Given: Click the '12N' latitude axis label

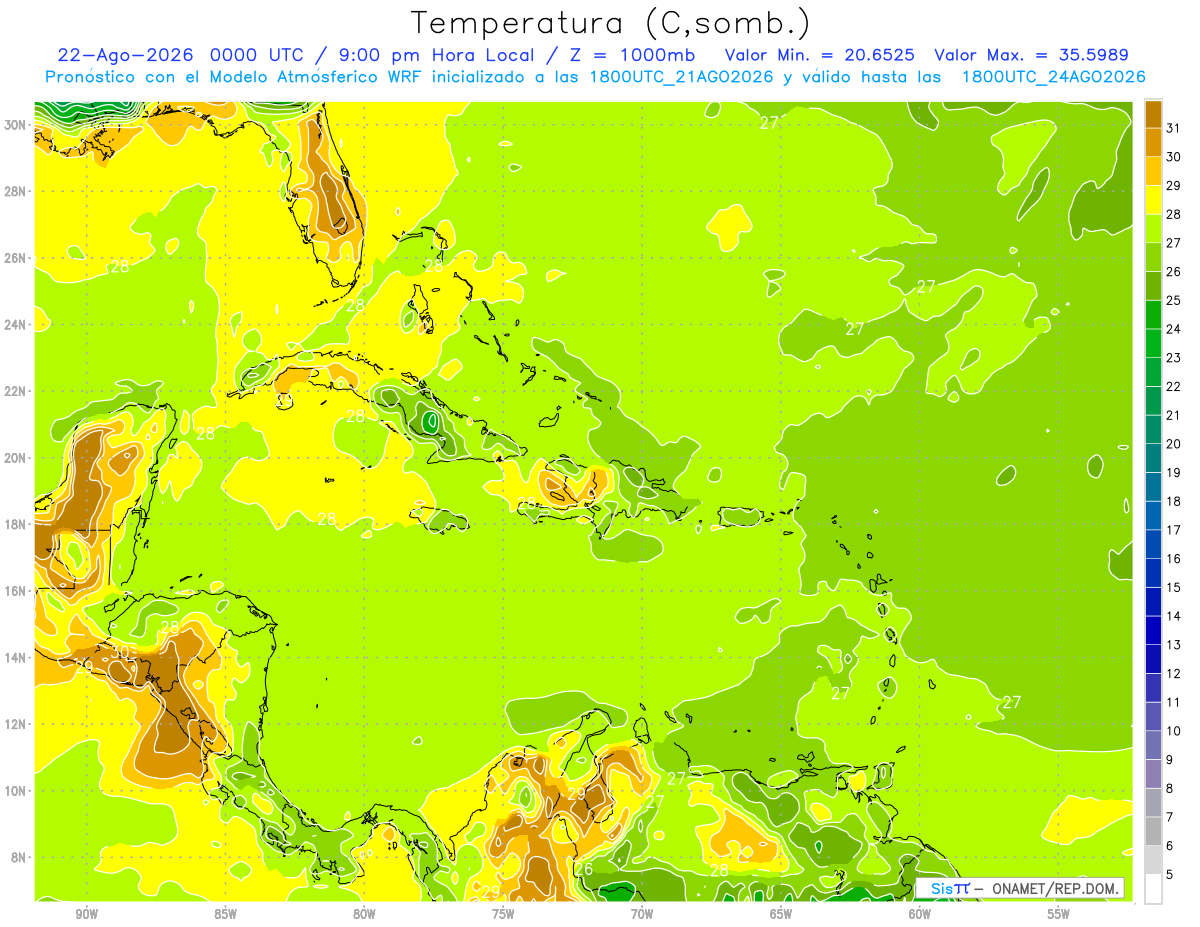Looking at the screenshot, I should coord(16,724).
